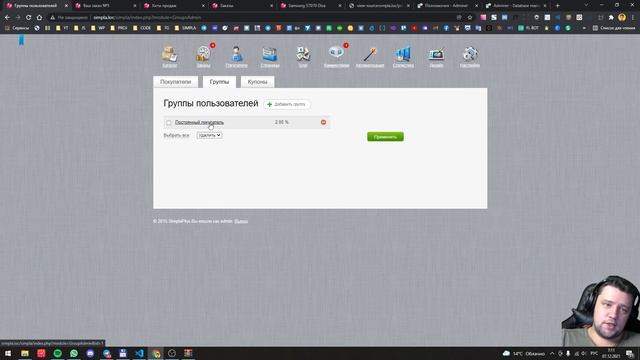Open the Chrome extensions puzzle icon
The image size is (640, 360).
click(611, 18)
